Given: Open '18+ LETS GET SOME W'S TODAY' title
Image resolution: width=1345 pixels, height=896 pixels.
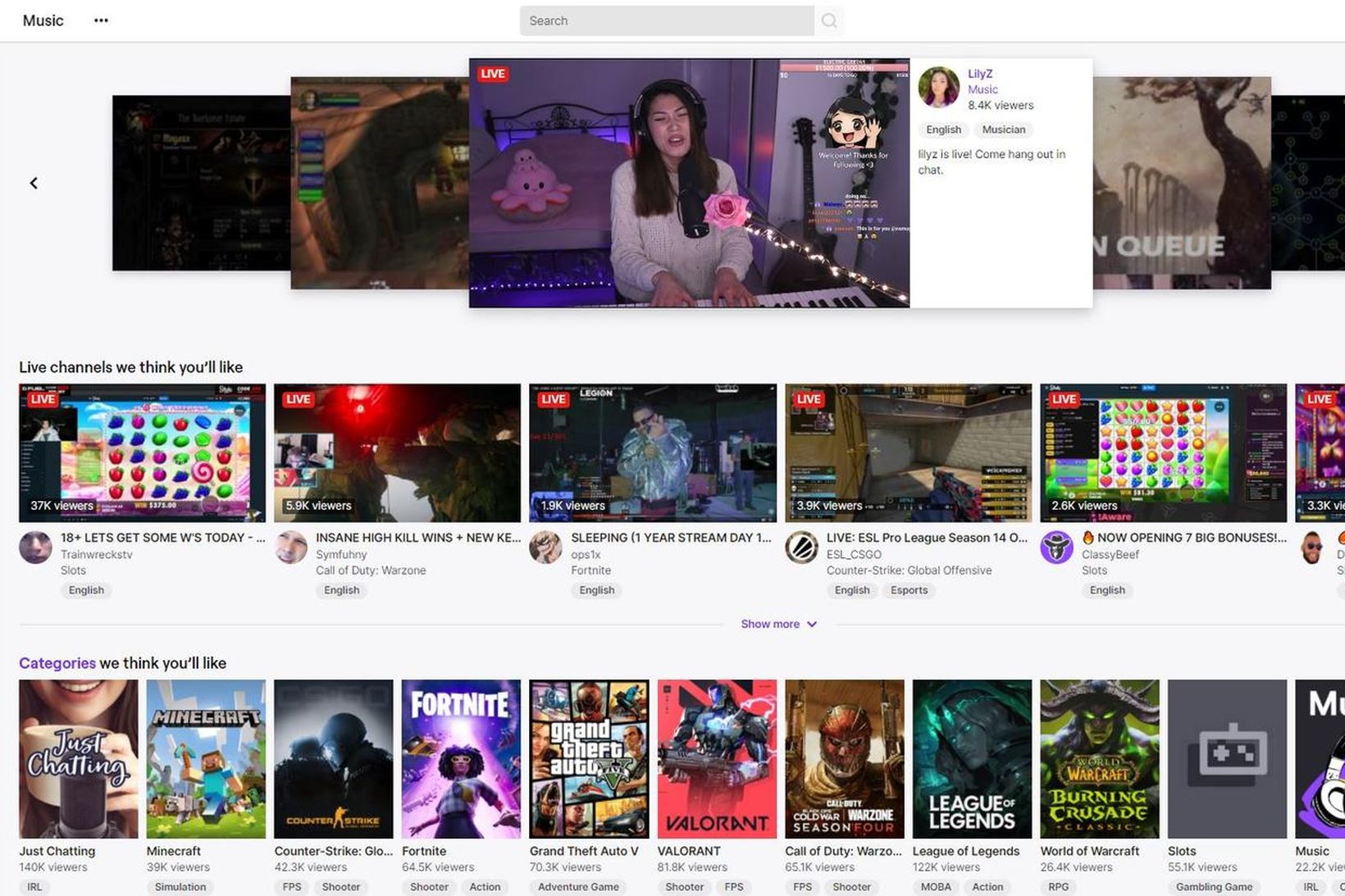Looking at the screenshot, I should coord(162,538).
